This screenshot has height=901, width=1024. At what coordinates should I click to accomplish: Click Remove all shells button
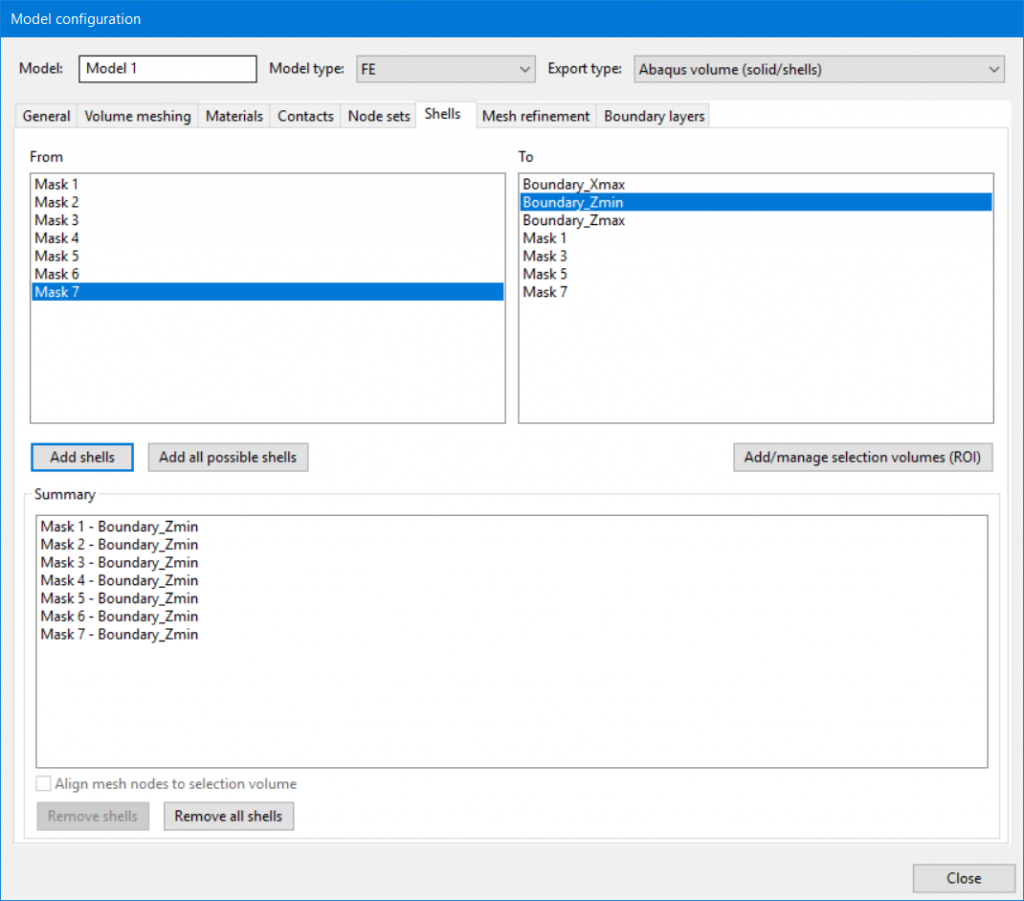pyautogui.click(x=229, y=816)
